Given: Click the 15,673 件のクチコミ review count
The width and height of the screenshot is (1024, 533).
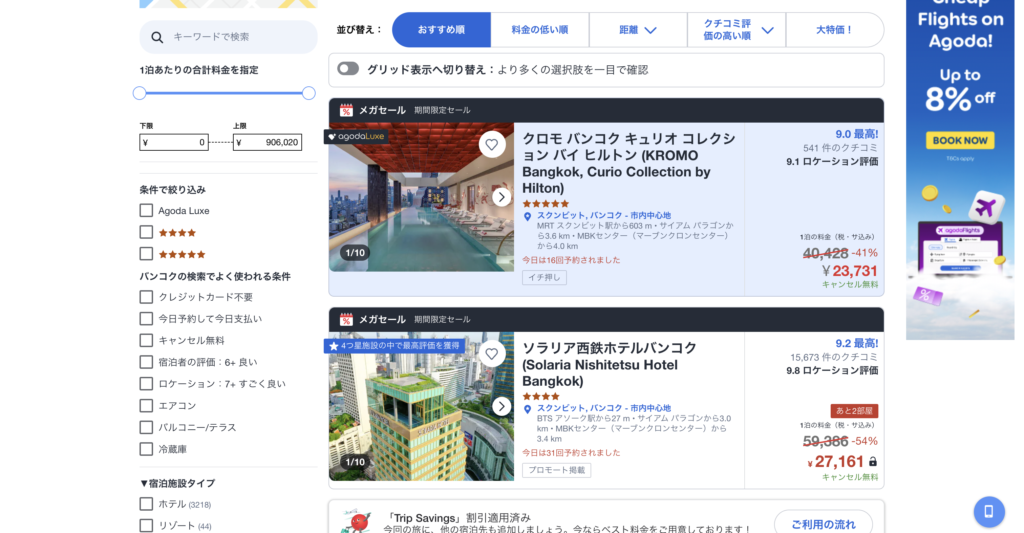Looking at the screenshot, I should coord(834,357).
